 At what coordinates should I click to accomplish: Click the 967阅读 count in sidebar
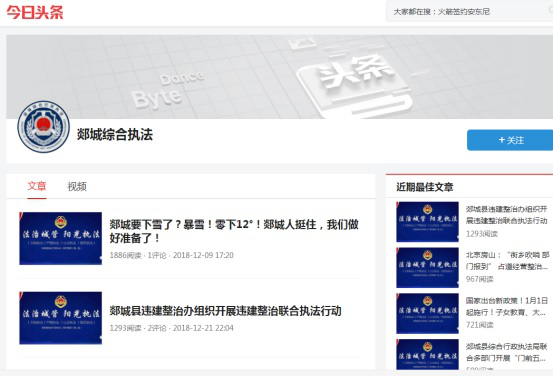(480, 279)
